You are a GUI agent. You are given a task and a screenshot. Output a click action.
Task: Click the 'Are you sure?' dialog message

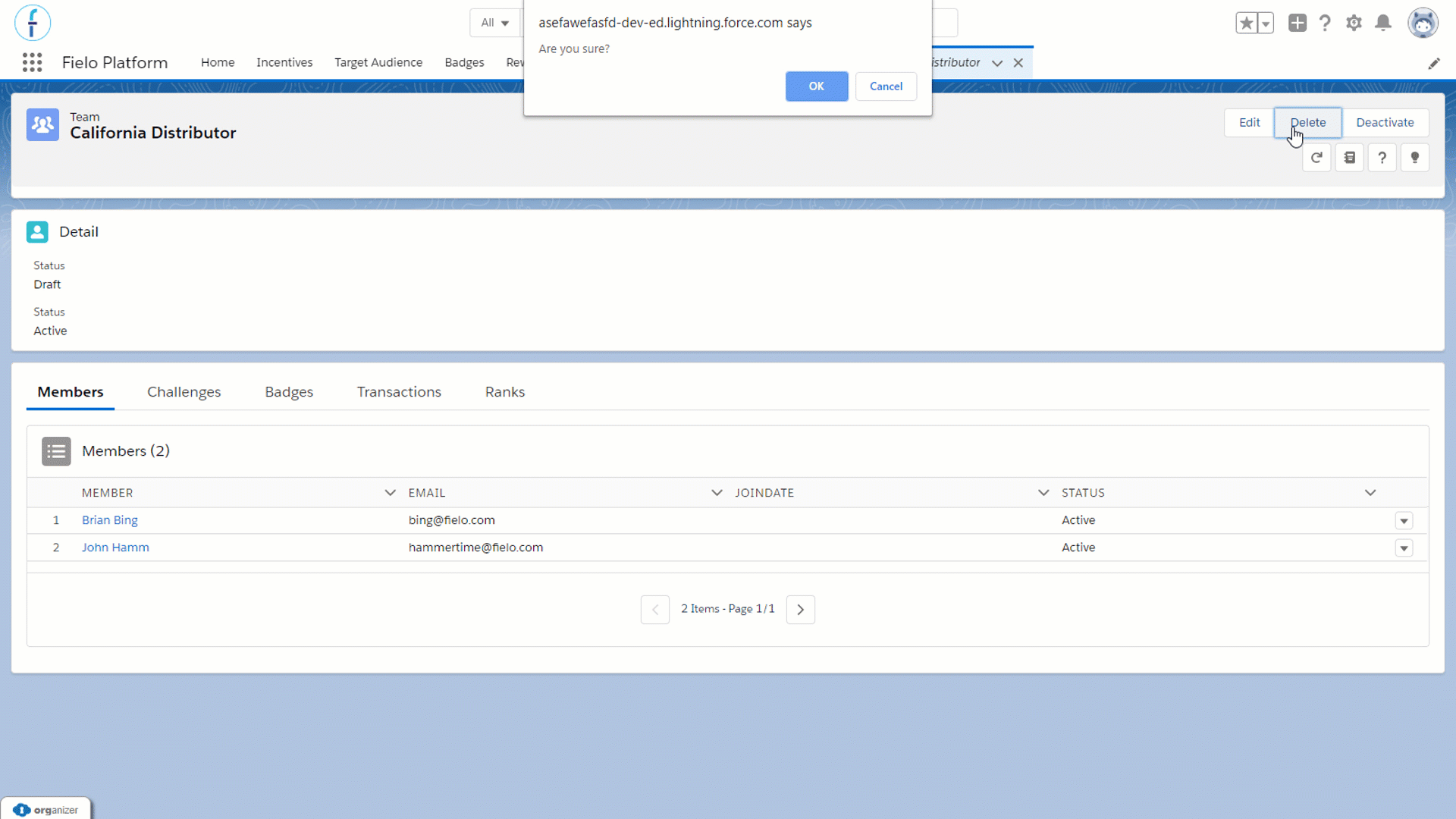574,49
